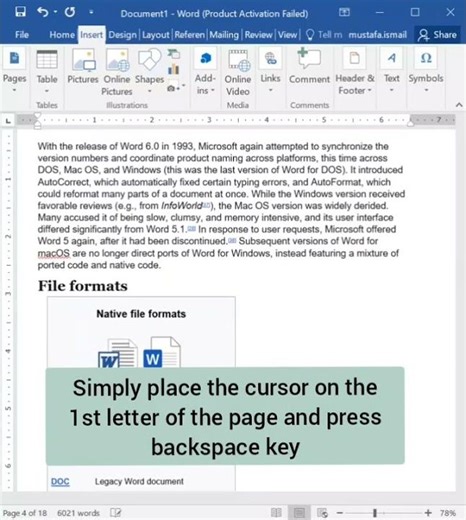Click the Save icon in title bar
The width and height of the screenshot is (466, 520).
(x=21, y=12)
